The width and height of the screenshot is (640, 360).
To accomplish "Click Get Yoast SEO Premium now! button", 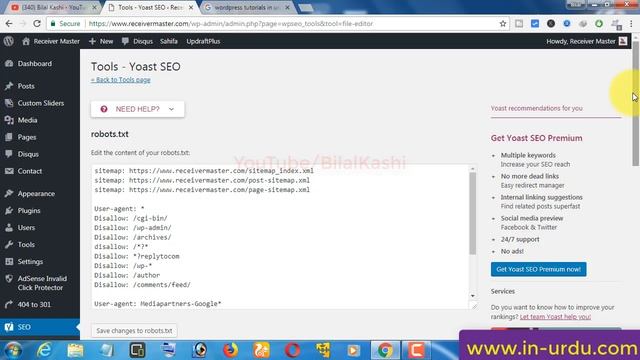I will click(x=538, y=269).
